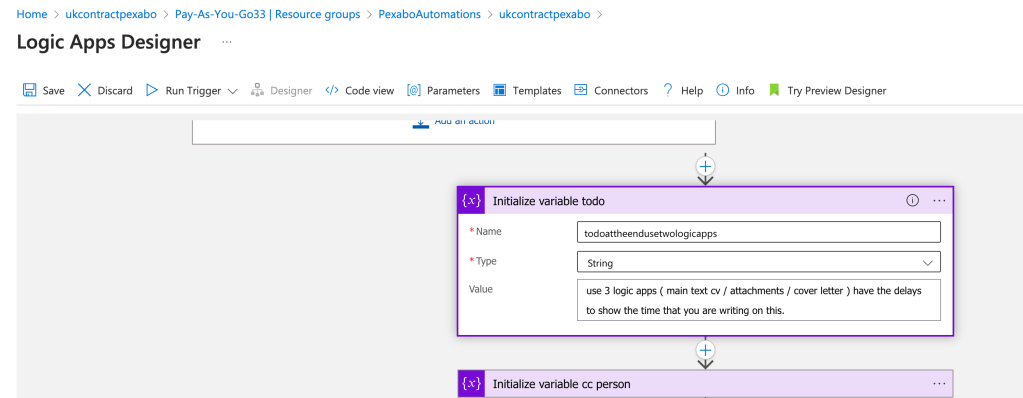The height and width of the screenshot is (398, 1023).
Task: Open Code view via its brackets icon
Action: pos(331,90)
